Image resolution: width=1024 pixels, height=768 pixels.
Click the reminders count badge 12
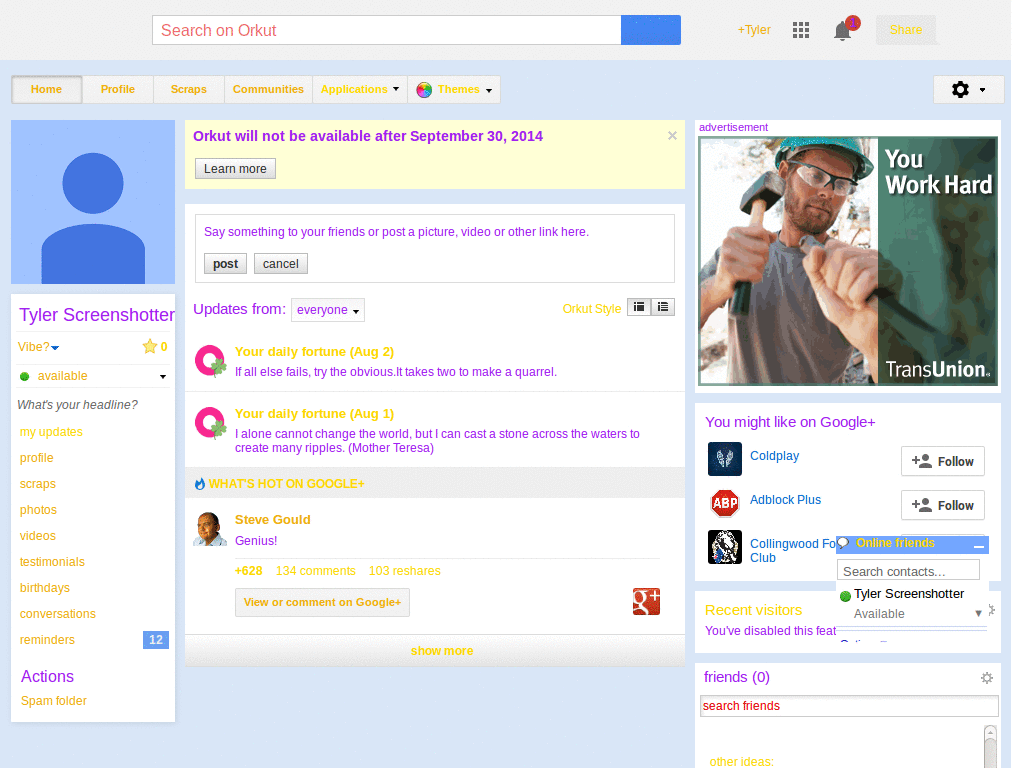click(x=155, y=640)
